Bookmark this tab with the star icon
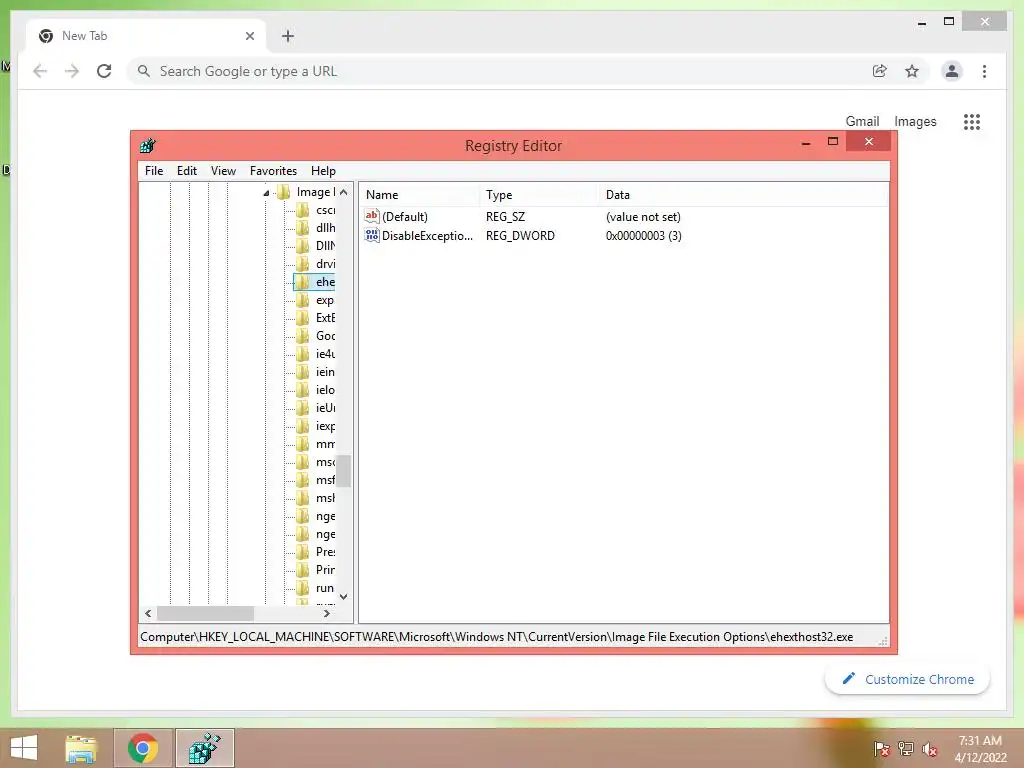Image resolution: width=1024 pixels, height=768 pixels. (912, 71)
